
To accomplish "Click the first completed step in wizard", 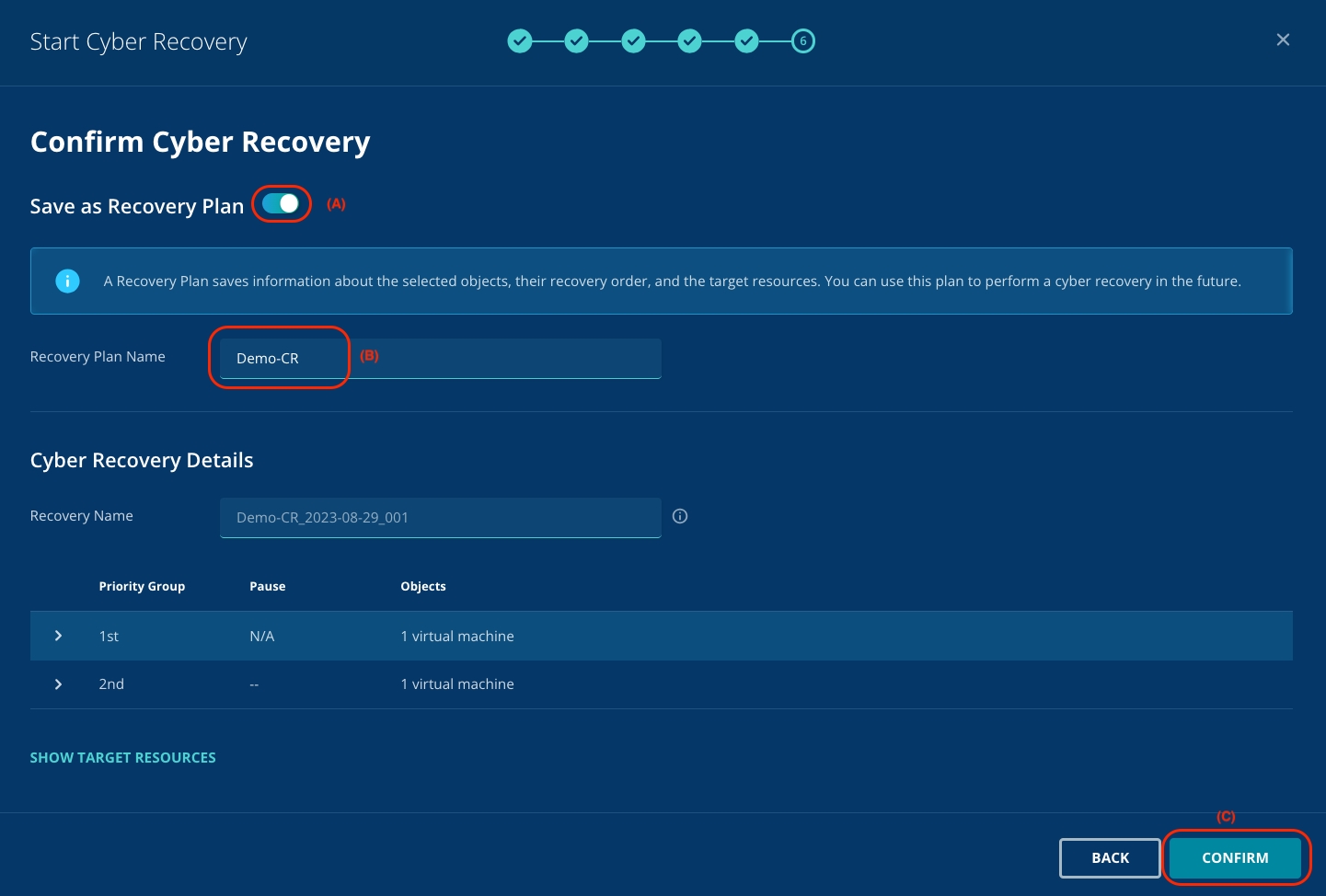I will pyautogui.click(x=520, y=41).
